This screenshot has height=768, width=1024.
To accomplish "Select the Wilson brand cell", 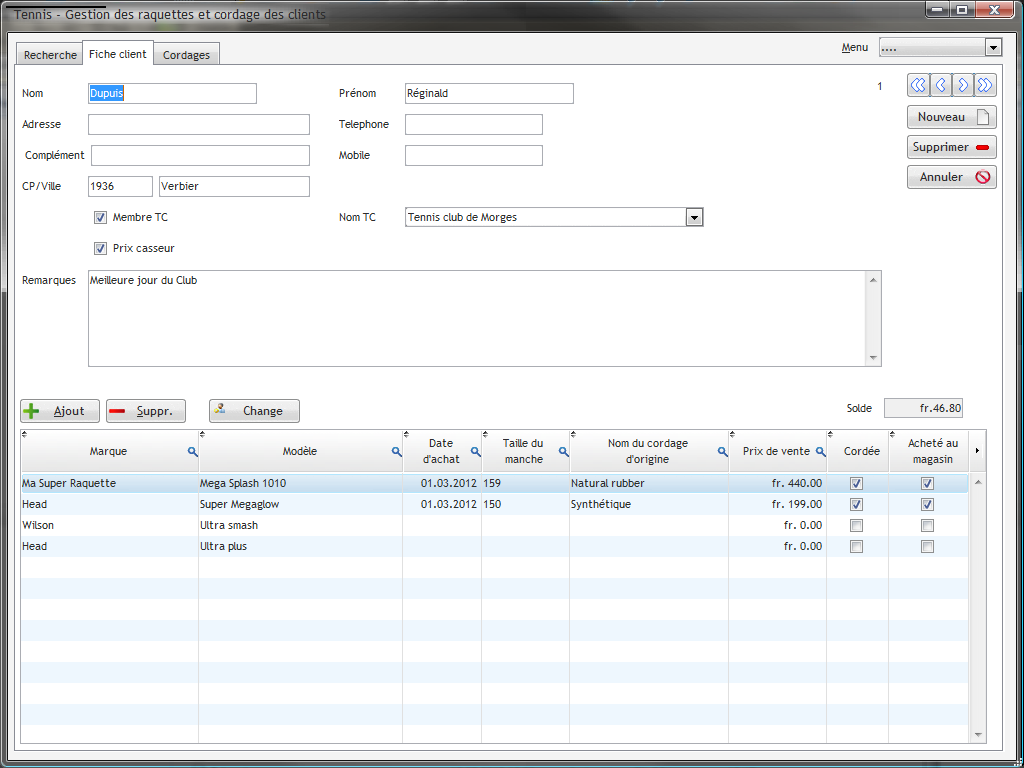I will pyautogui.click(x=110, y=525).
